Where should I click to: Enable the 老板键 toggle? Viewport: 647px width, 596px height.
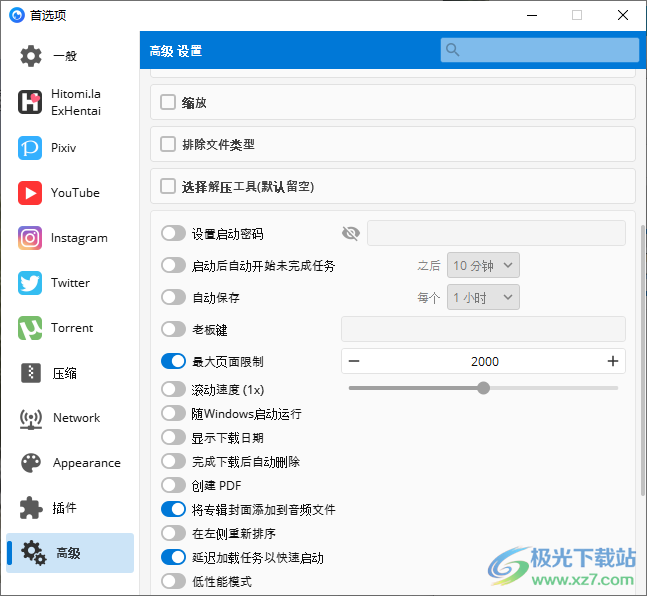[173, 329]
